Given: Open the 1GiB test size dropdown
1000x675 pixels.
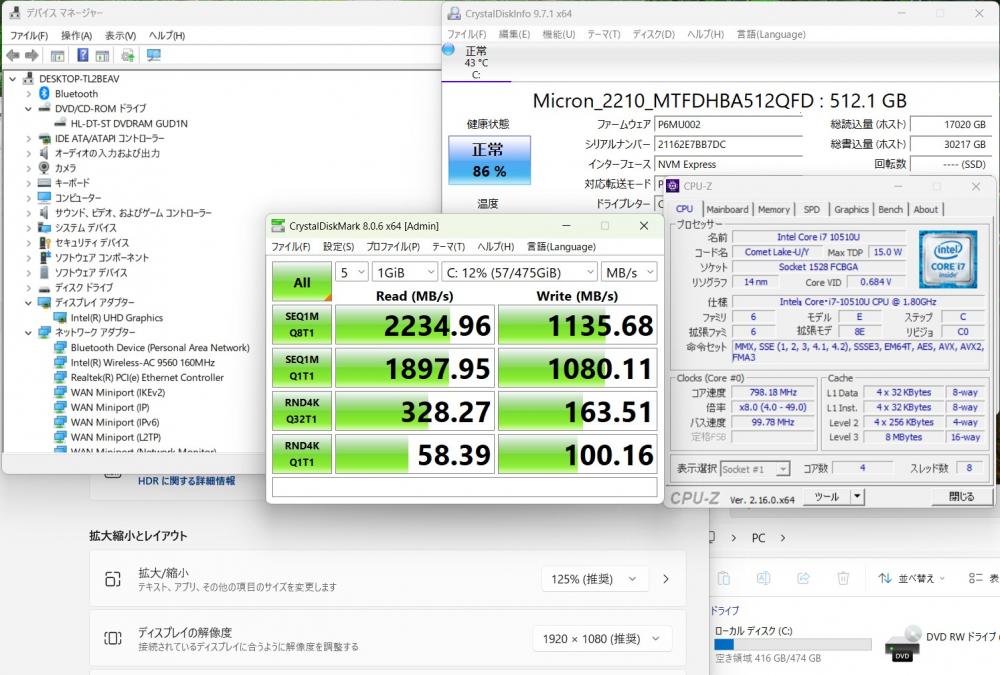Looking at the screenshot, I should point(404,272).
